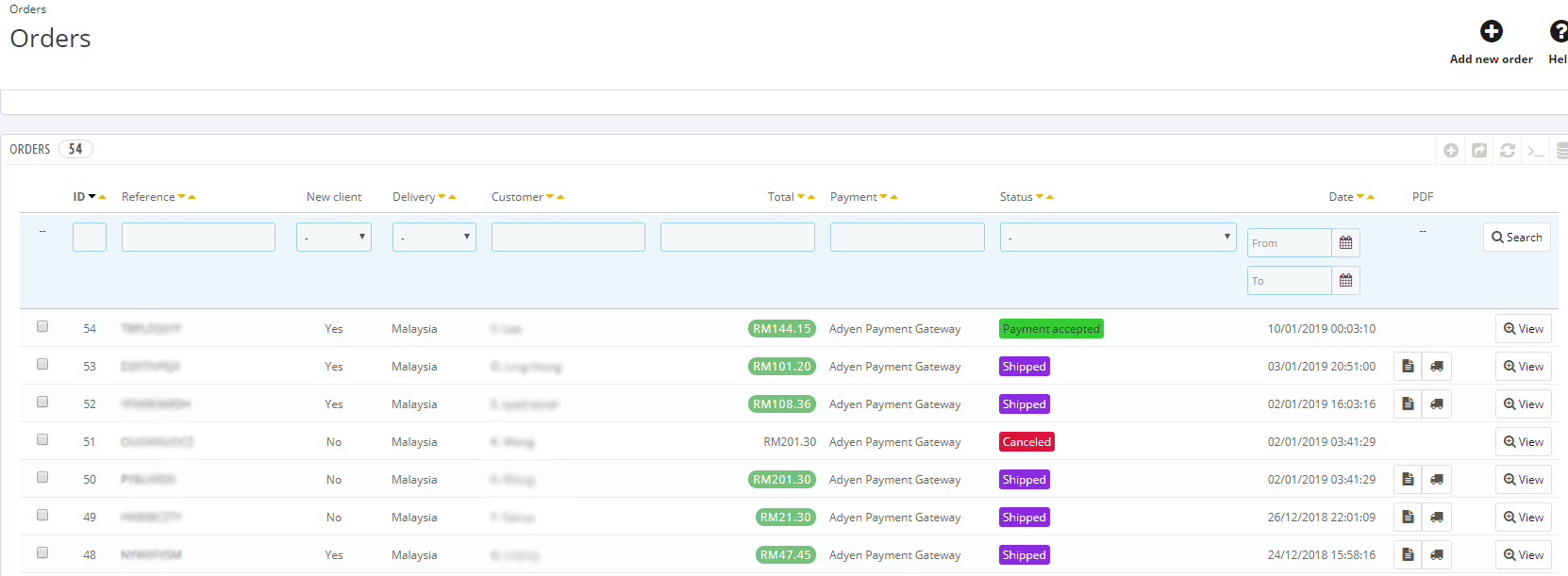Click the export orders icon in panel header

[x=1479, y=151]
